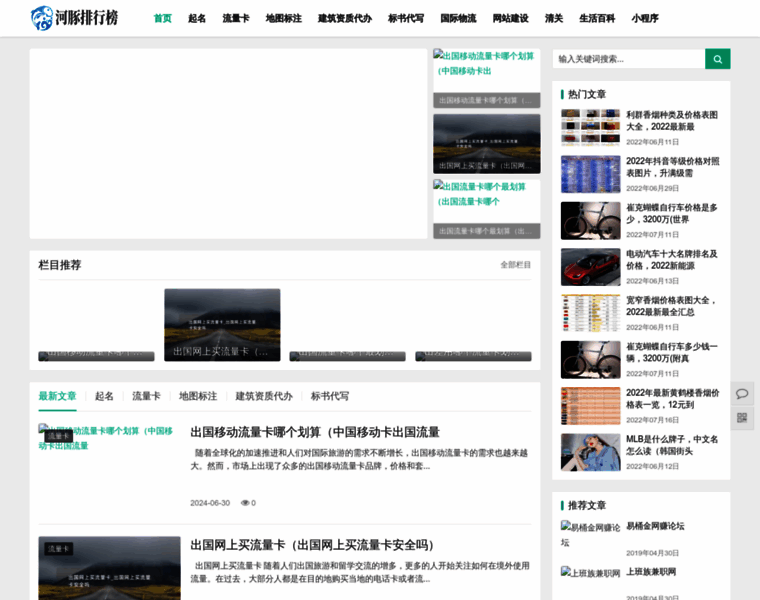Open 流量卡 in the top navigation
This screenshot has height=600, width=760.
coord(236,18)
